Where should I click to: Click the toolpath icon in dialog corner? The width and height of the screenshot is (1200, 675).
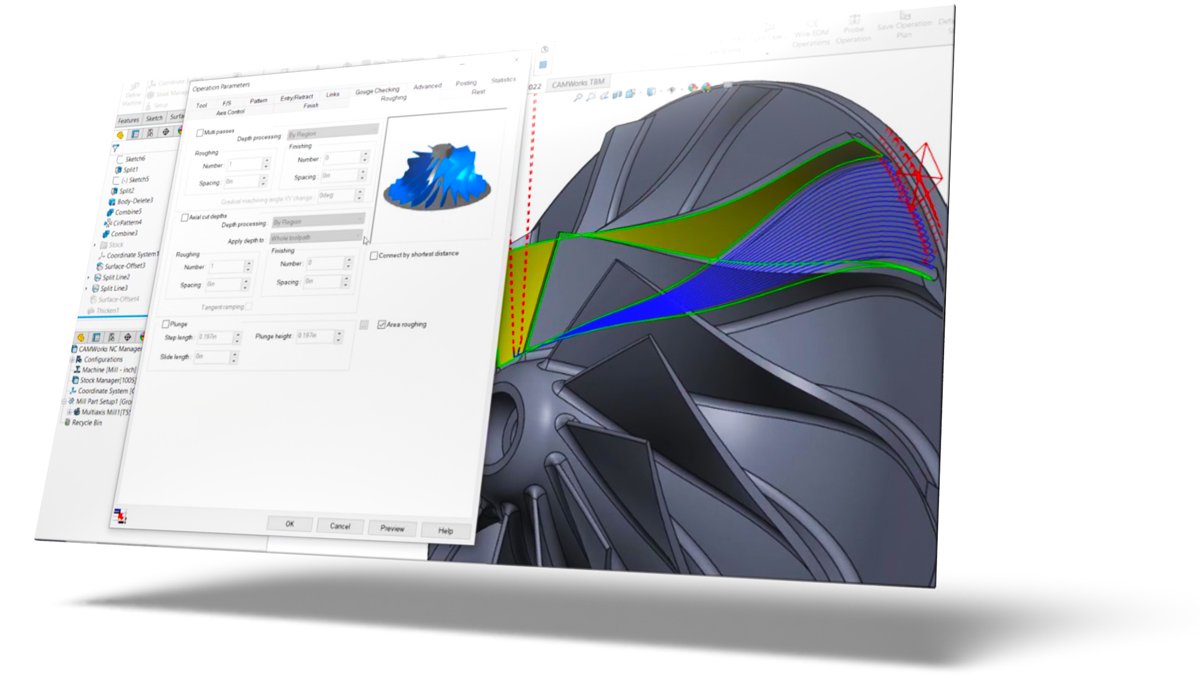(121, 515)
